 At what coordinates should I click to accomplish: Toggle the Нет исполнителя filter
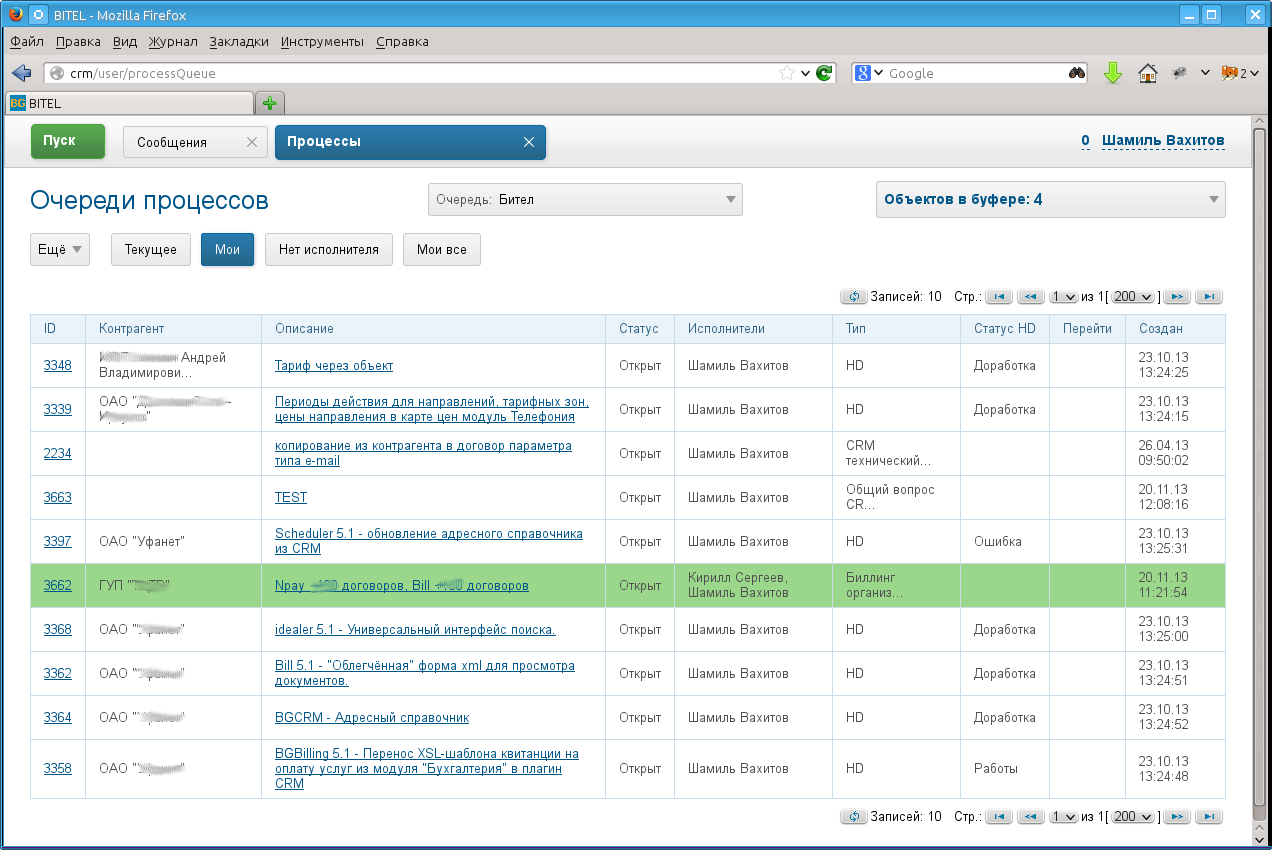(328, 250)
